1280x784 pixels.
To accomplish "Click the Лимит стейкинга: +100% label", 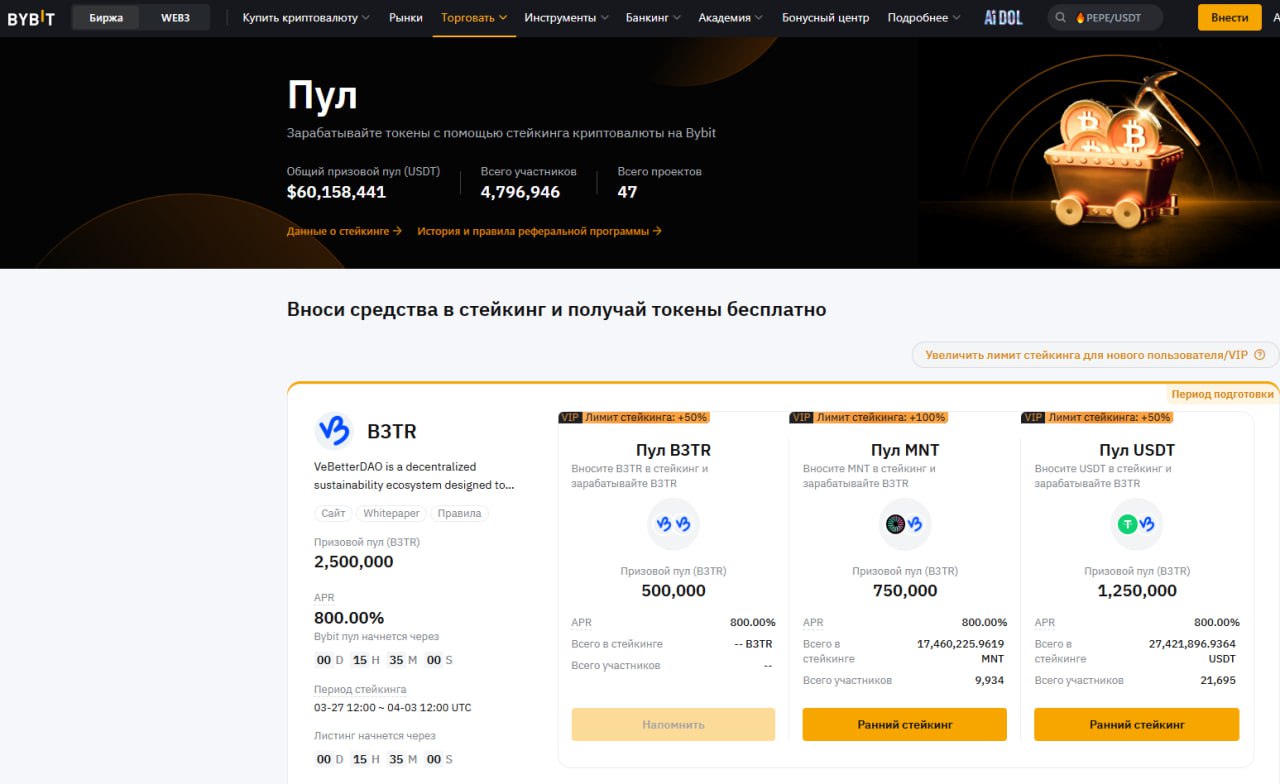I will click(881, 418).
